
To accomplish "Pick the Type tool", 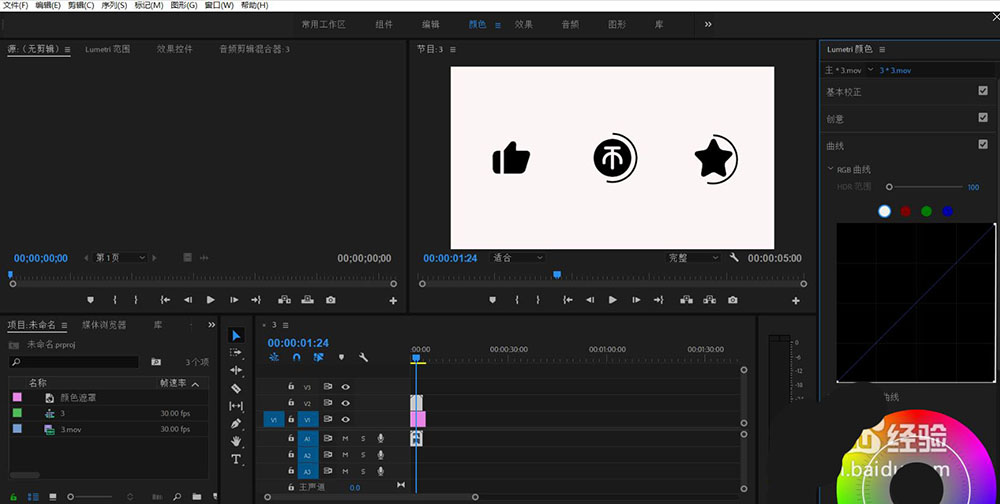I will (x=236, y=459).
